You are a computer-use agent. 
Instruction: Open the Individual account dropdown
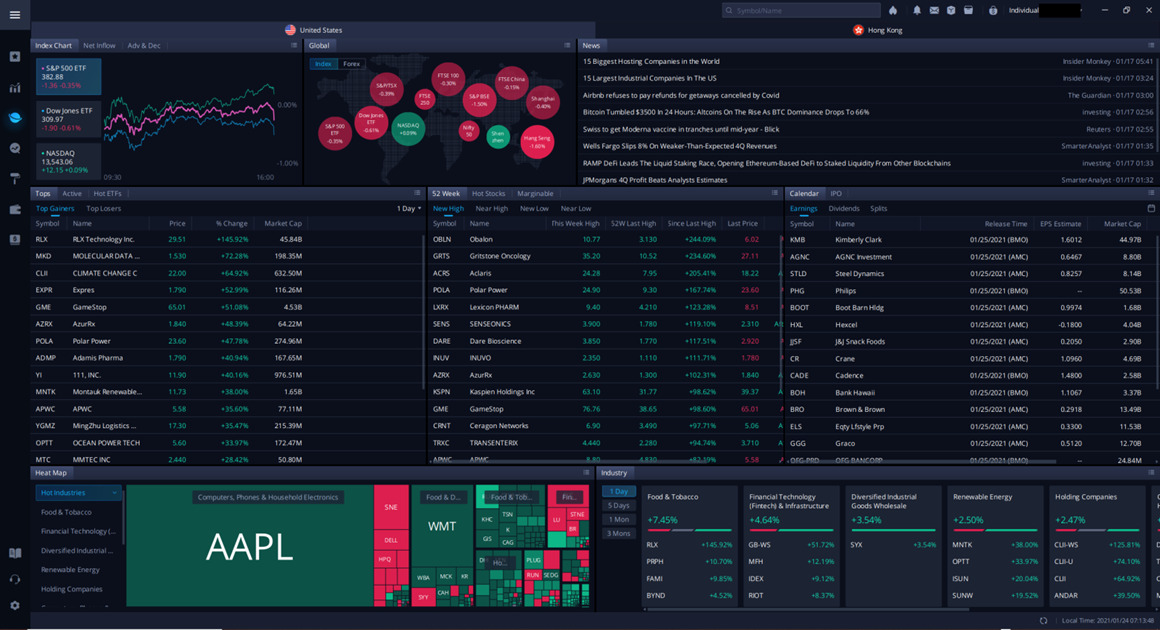(1045, 10)
